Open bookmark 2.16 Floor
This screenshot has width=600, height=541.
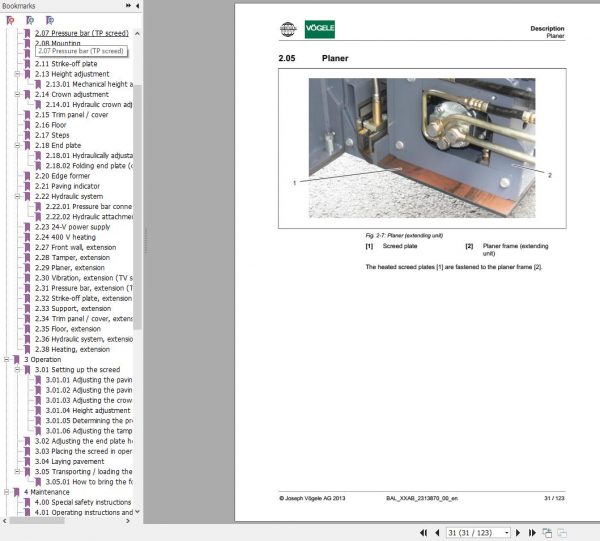pos(51,125)
